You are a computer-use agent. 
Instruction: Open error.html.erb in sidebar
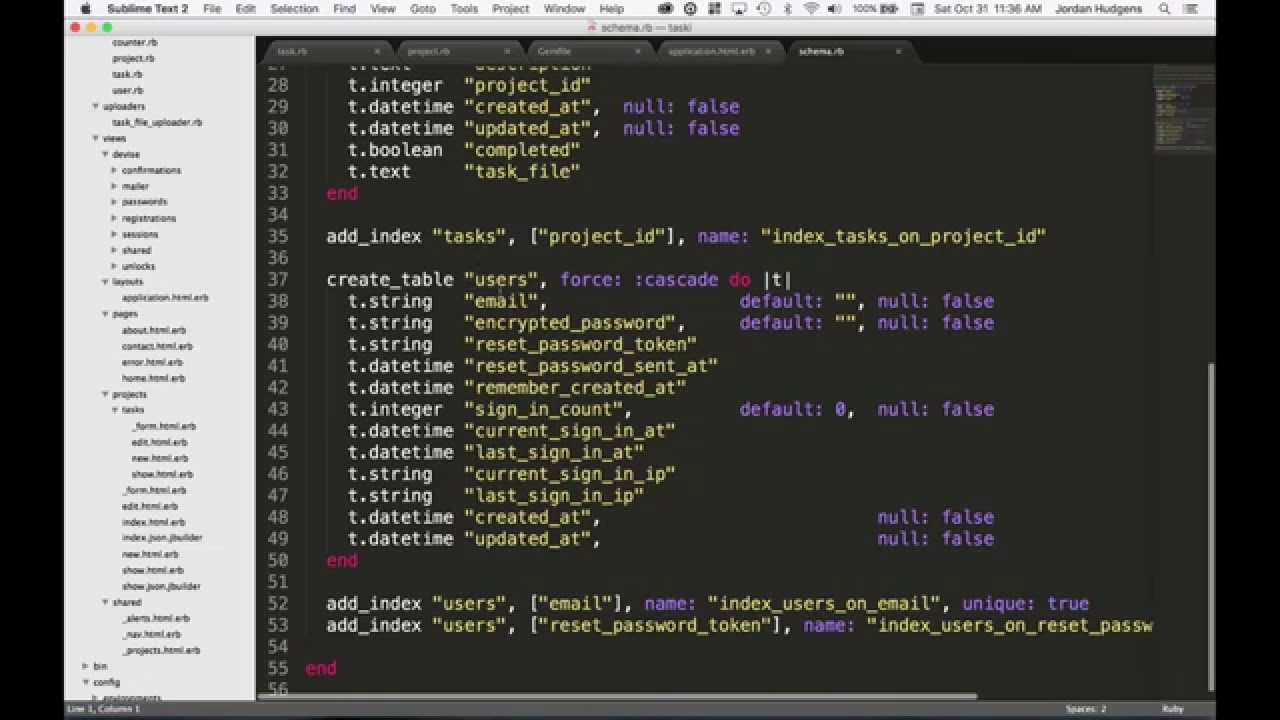152,362
